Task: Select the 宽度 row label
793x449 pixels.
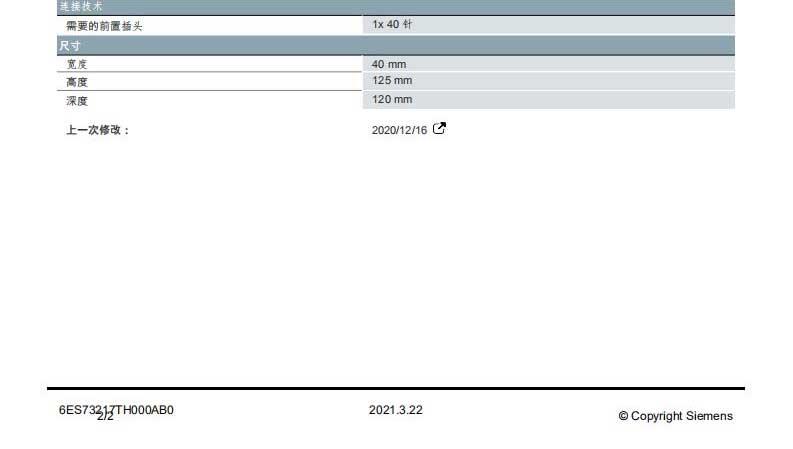Action: pos(77,64)
